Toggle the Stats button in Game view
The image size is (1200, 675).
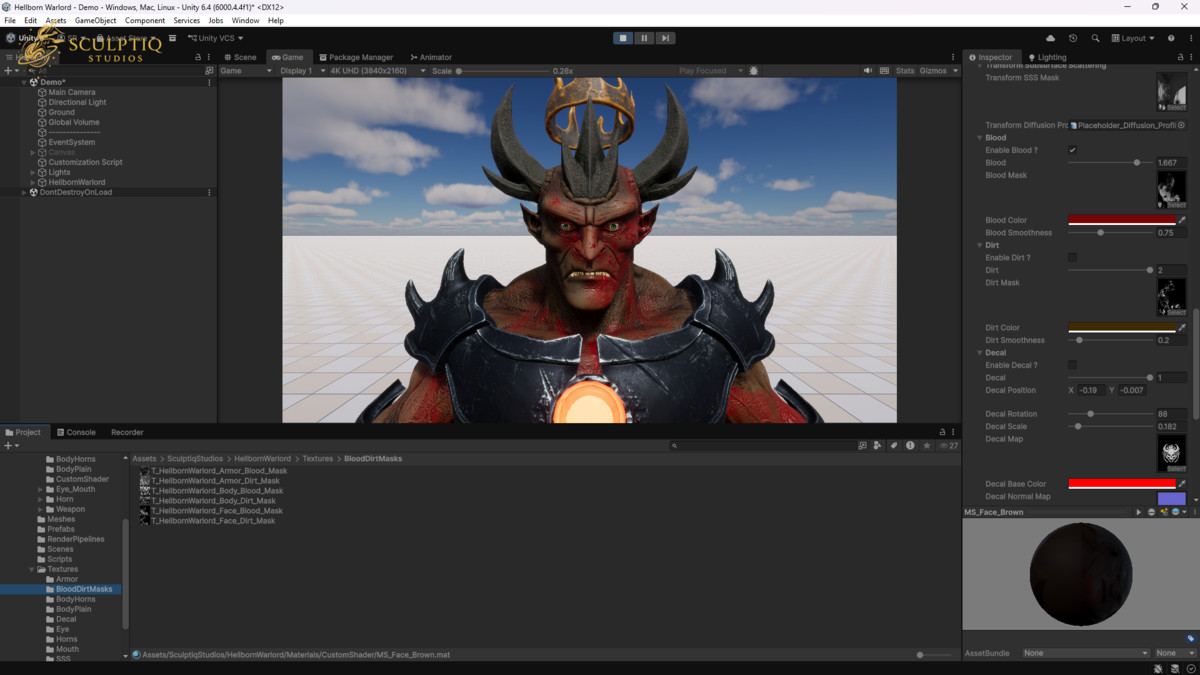(905, 71)
